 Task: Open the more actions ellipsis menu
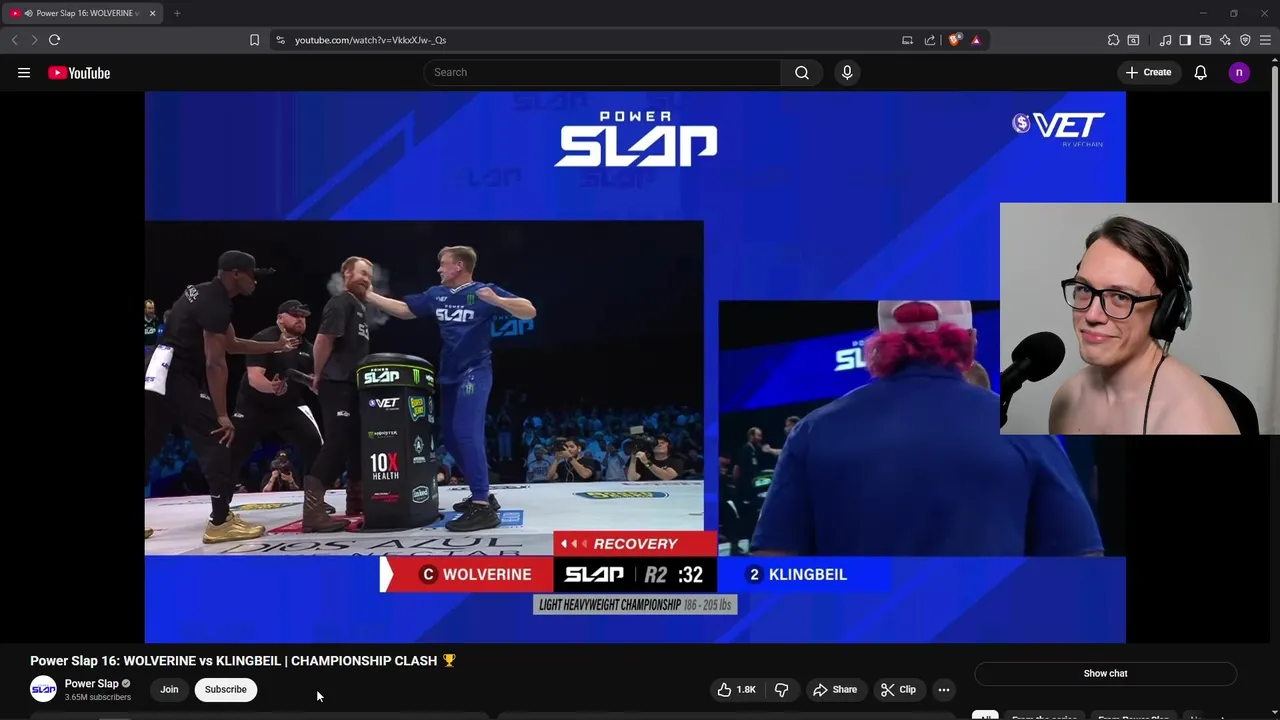click(x=944, y=690)
